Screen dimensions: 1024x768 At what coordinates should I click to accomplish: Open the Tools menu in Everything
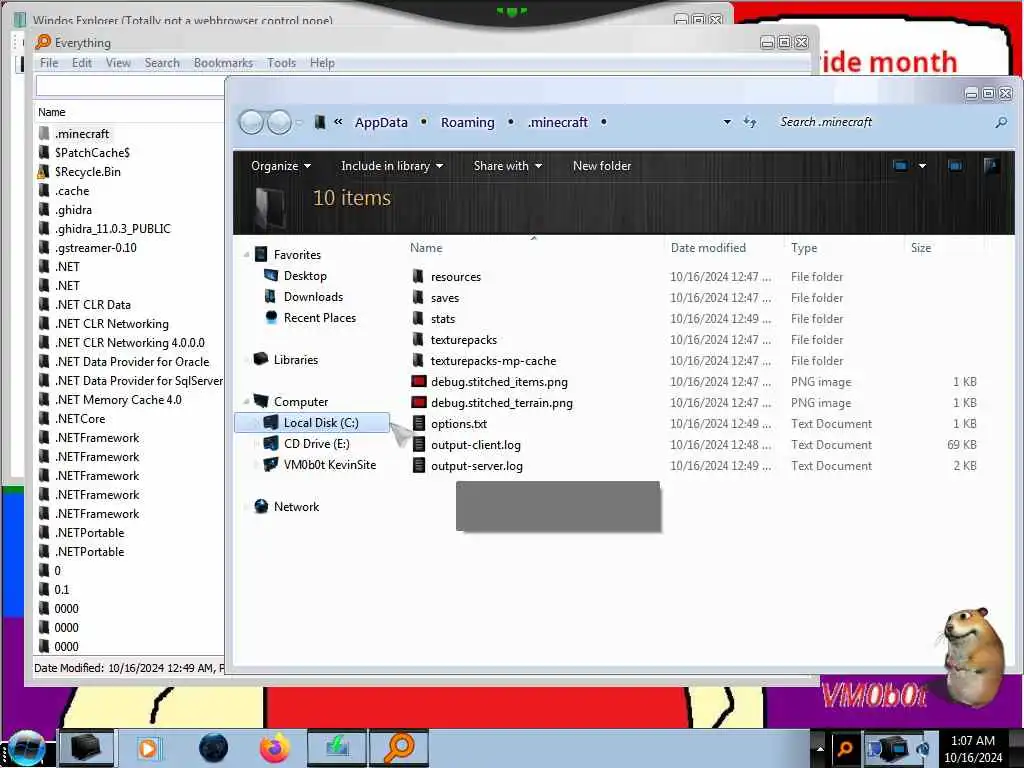[x=281, y=63]
